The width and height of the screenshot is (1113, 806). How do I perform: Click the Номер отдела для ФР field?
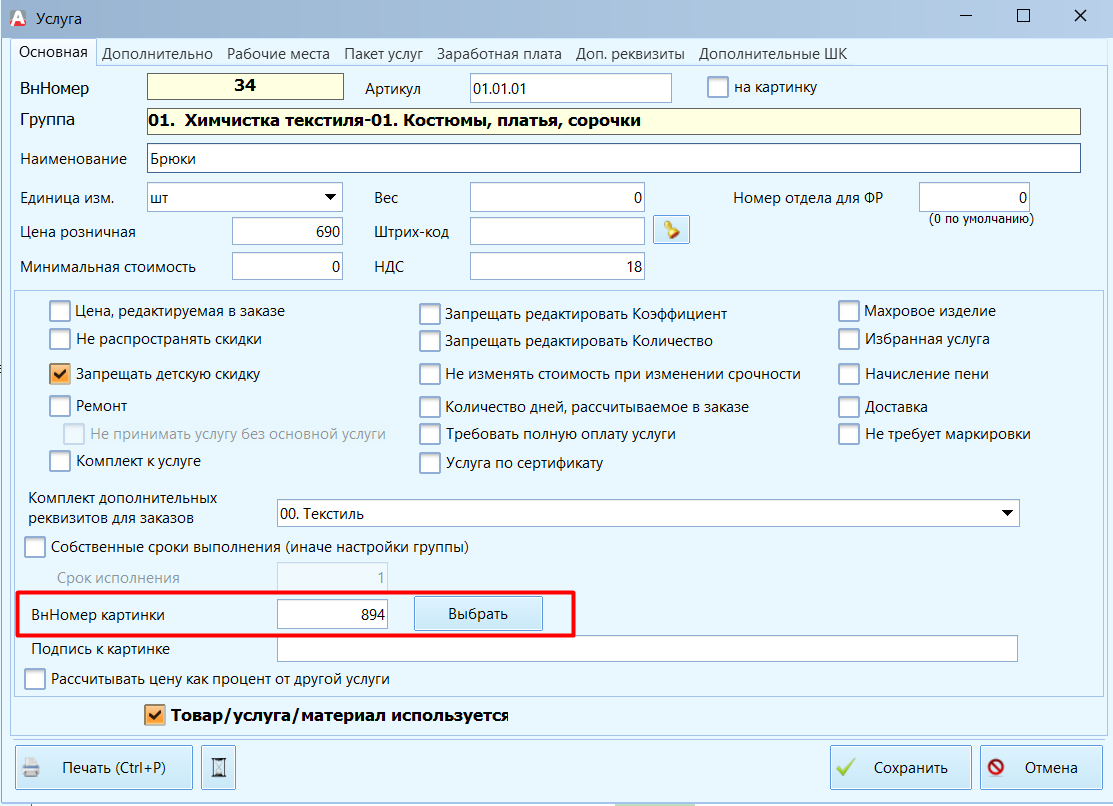[974, 197]
